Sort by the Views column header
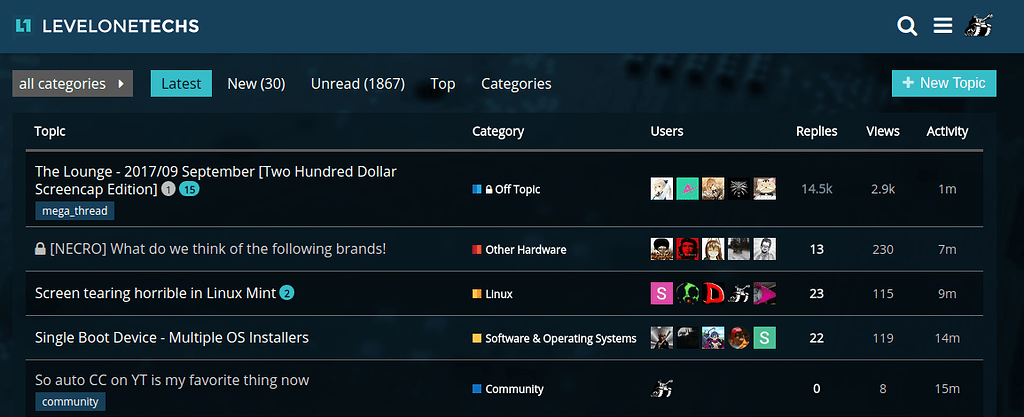1024x417 pixels. coord(883,131)
